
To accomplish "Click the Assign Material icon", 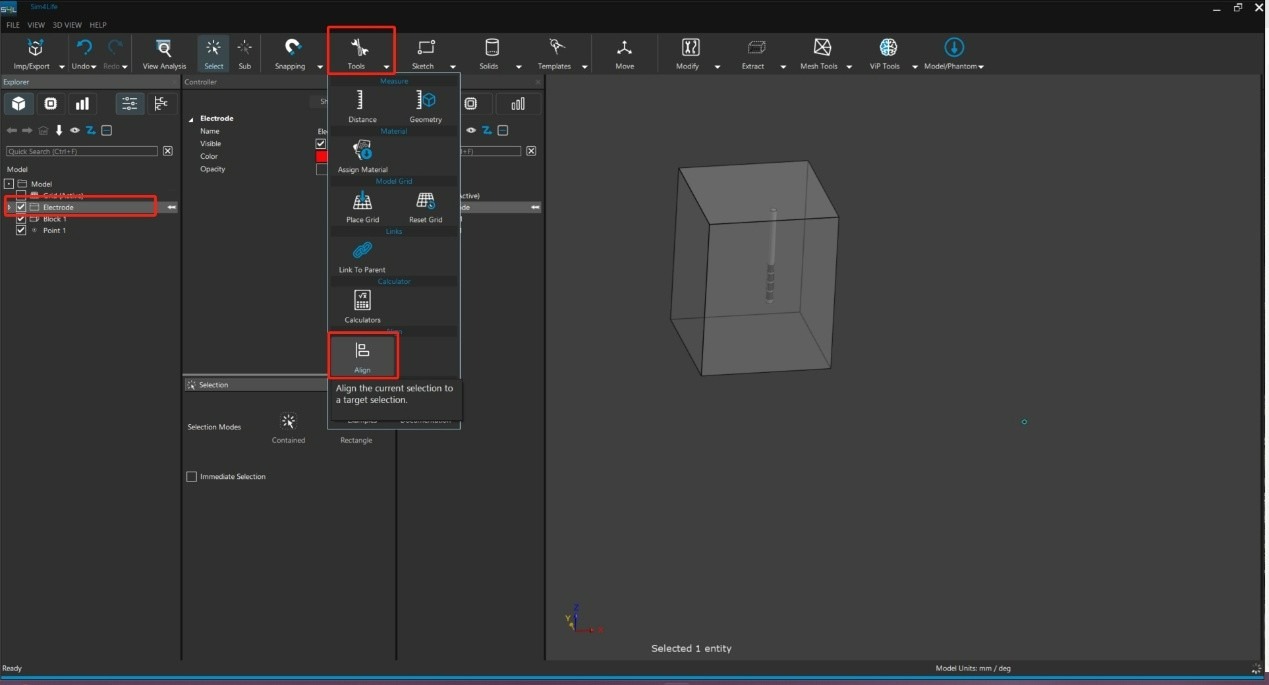I will tap(362, 154).
